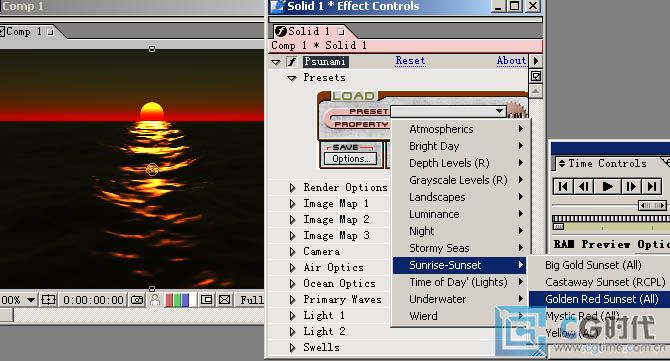Toggle the red channel swatch in viewer
Viewport: 670px width, 361px height.
tap(169, 300)
